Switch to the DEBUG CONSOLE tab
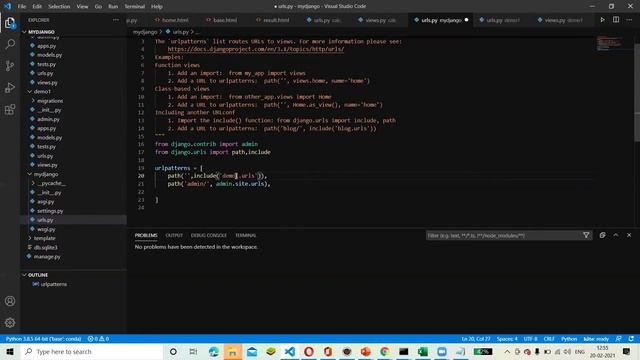 [209, 236]
